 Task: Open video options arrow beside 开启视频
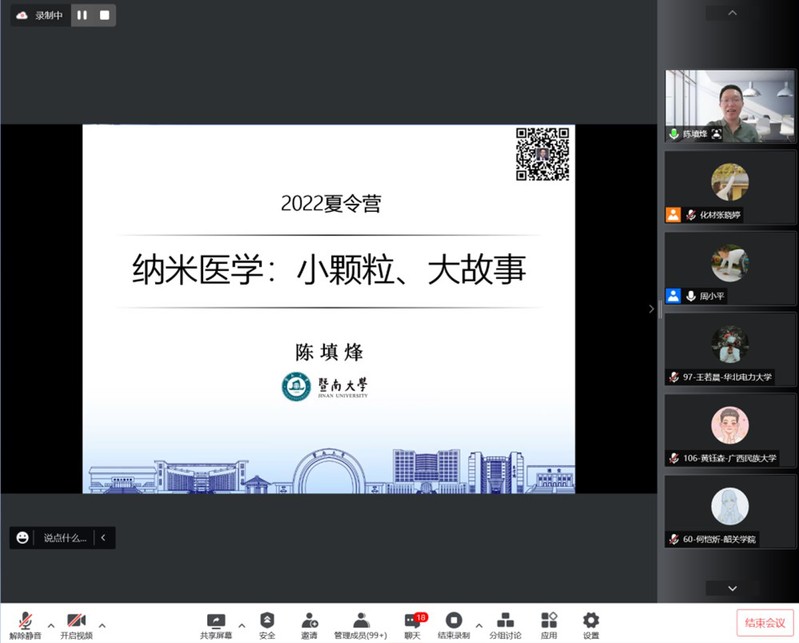coord(102,626)
